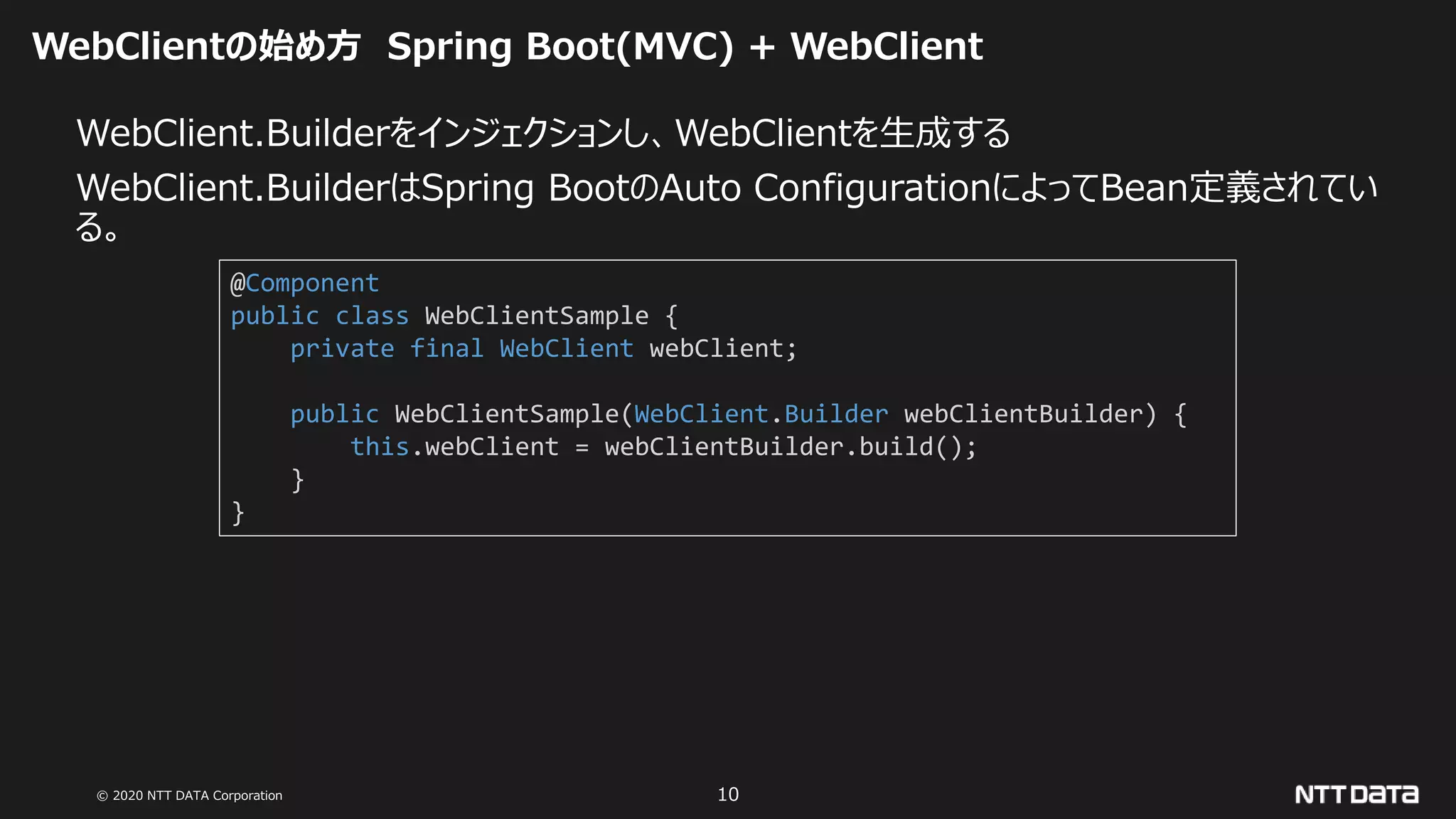
Task: Click the '© 2020 NTT DATA Corporation' footer text
Action: pyautogui.click(x=190, y=796)
